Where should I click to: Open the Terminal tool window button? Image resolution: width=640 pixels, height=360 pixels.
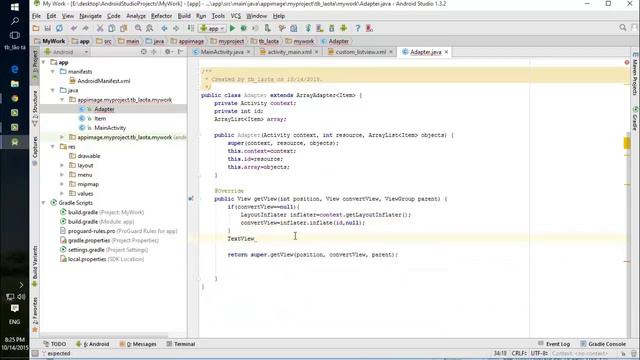point(181,344)
